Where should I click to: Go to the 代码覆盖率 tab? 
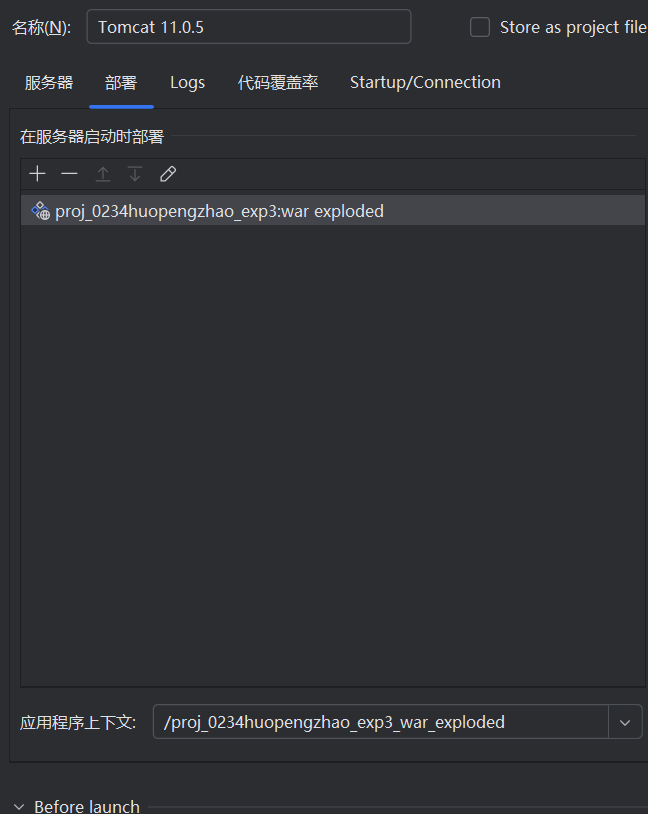(x=278, y=83)
